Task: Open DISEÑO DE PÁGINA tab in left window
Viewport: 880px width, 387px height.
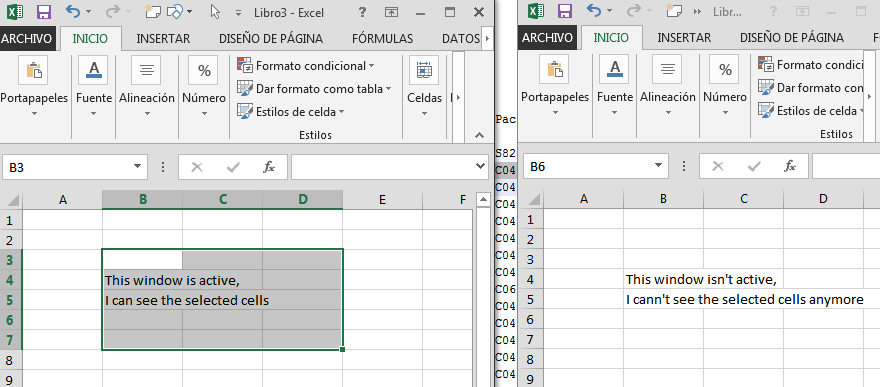Action: [271, 39]
